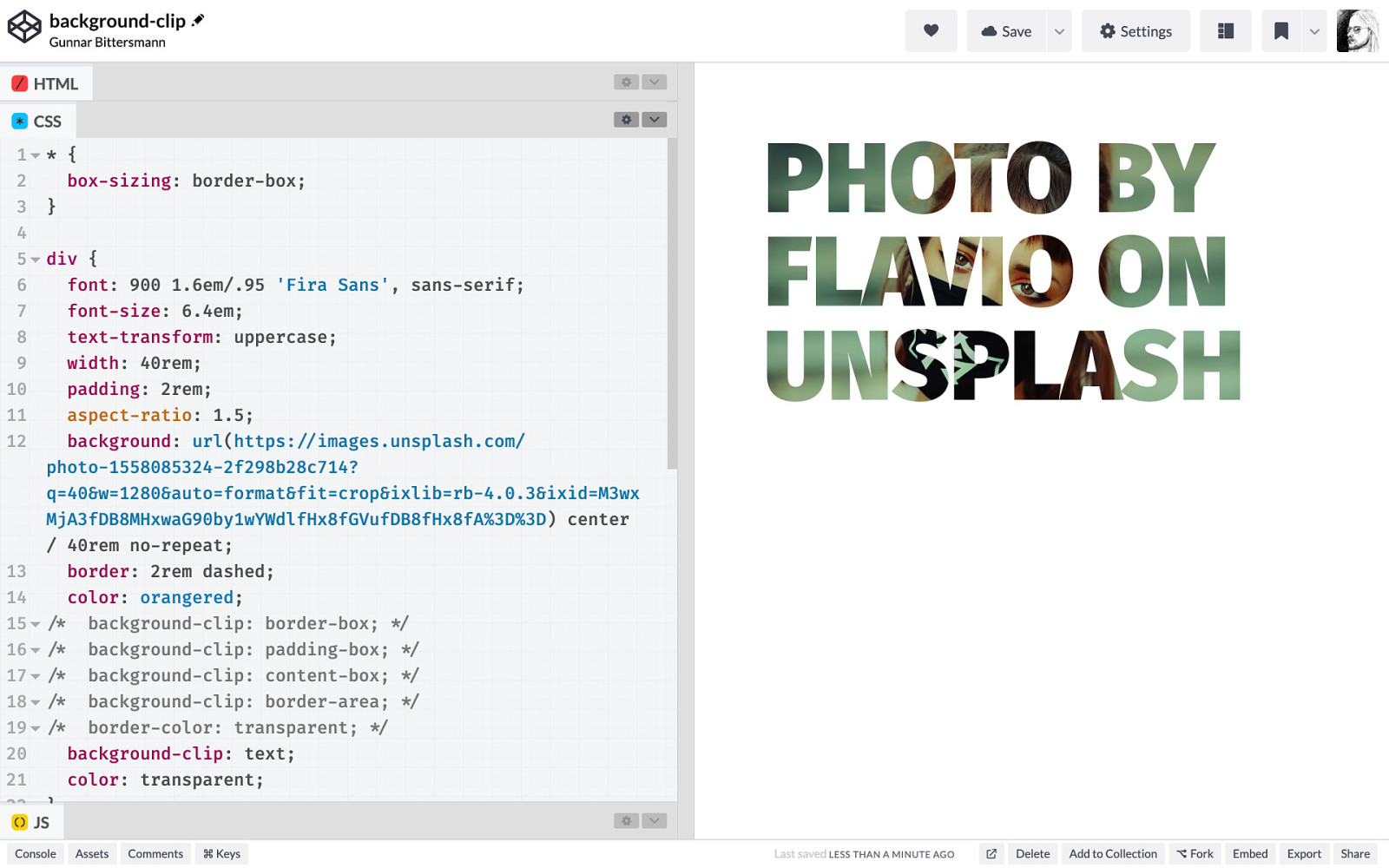
Task: Click 'Fira Sans' font string on line 6
Action: 332,285
